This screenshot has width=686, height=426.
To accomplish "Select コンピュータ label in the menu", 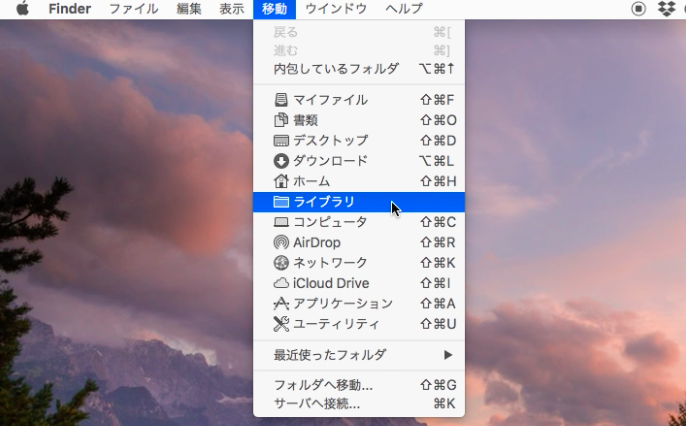I will 330,222.
